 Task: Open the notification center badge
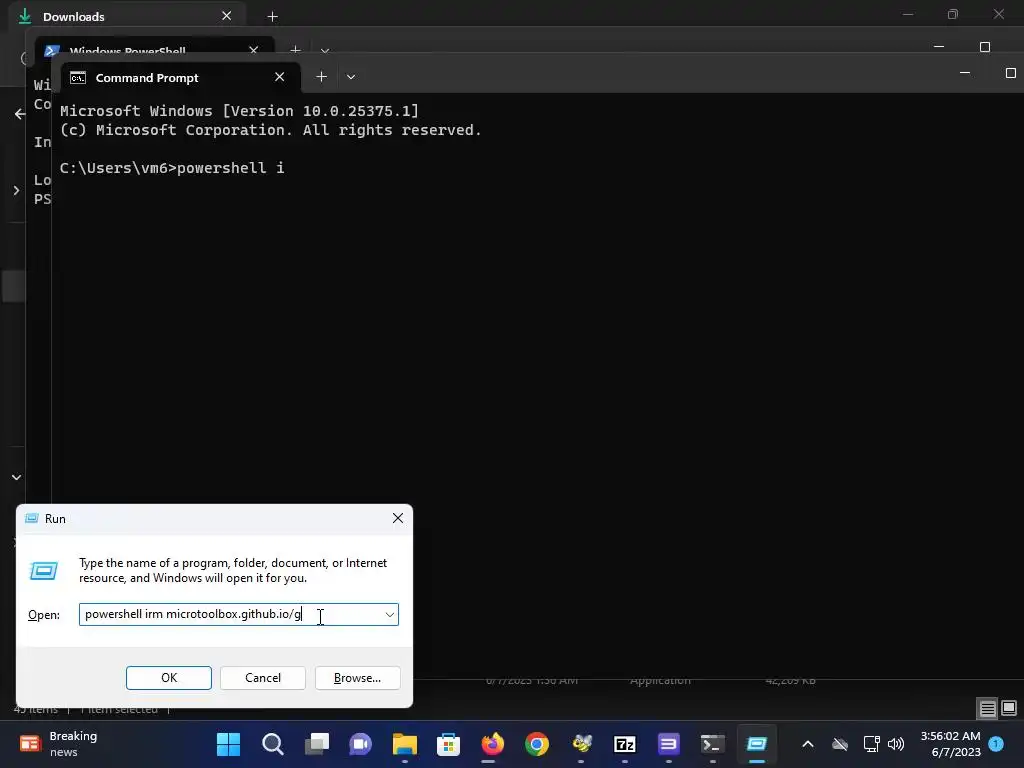997,744
